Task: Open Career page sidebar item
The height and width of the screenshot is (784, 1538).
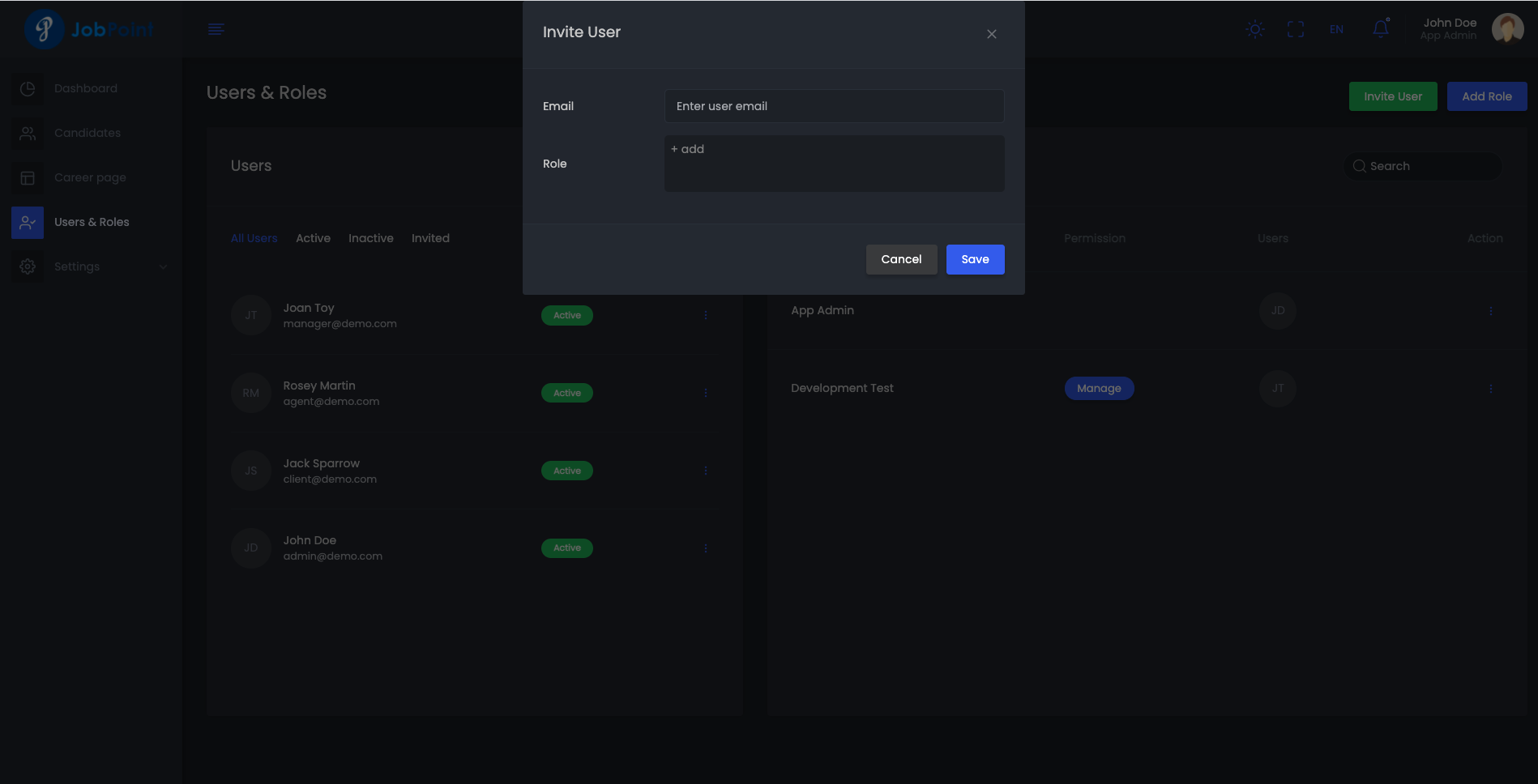Action: point(89,177)
